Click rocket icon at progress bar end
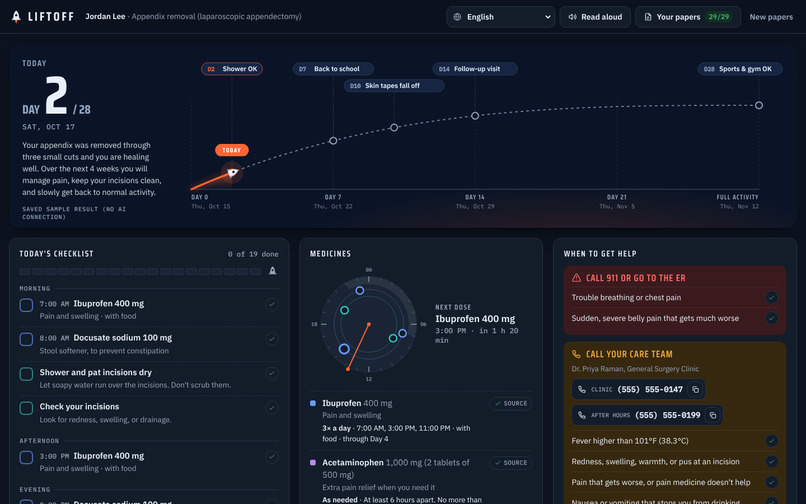This screenshot has height=504, width=806. [272, 271]
